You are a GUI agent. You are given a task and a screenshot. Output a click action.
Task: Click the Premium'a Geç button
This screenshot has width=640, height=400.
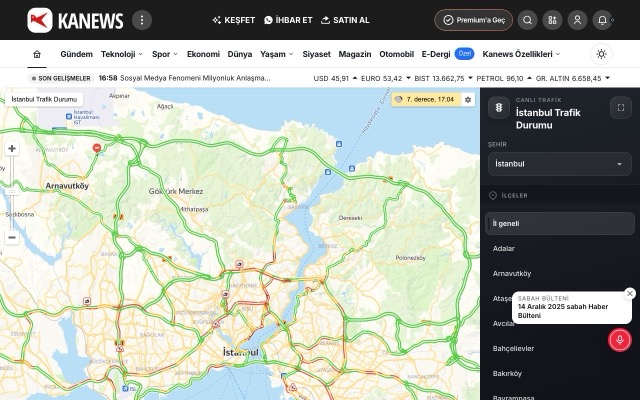(473, 20)
